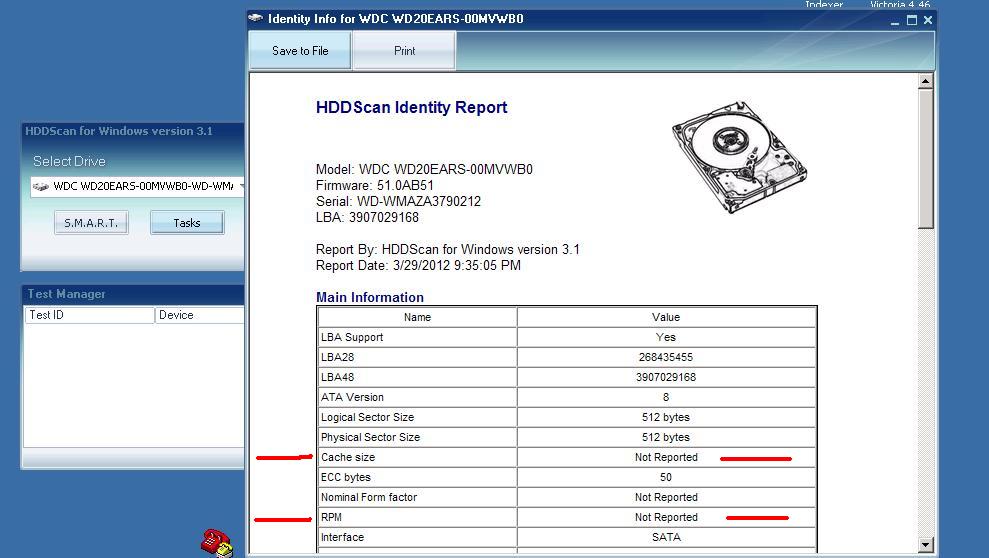Click the Main Information heading

(x=370, y=298)
